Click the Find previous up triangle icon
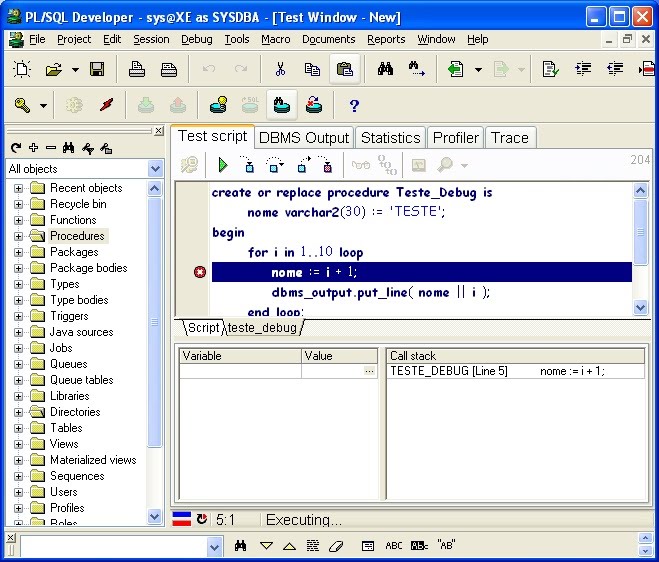659x562 pixels. 289,546
